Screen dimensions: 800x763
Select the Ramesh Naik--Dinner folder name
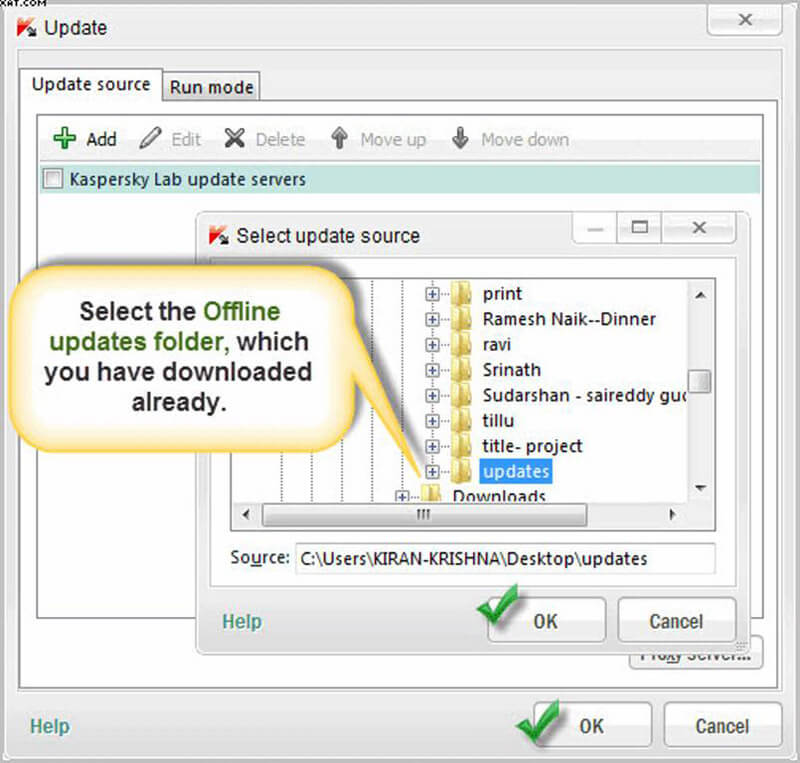point(569,319)
